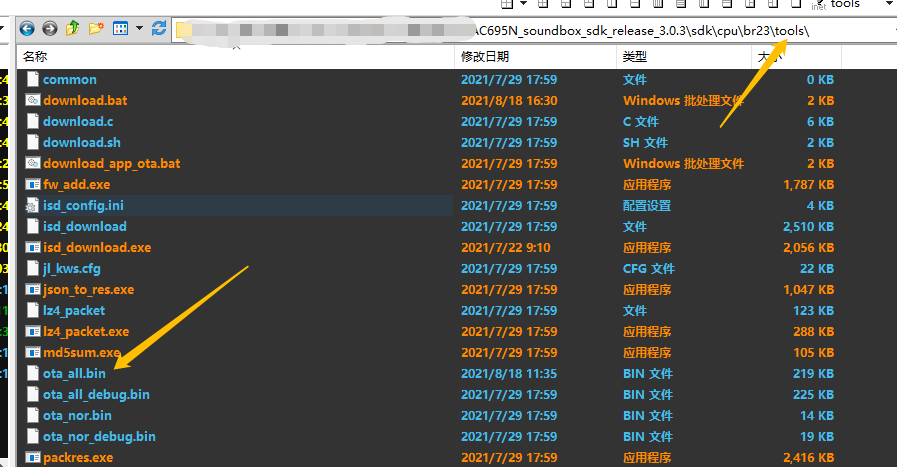897x467 pixels.
Task: Click the common file icon
Action: (33, 80)
